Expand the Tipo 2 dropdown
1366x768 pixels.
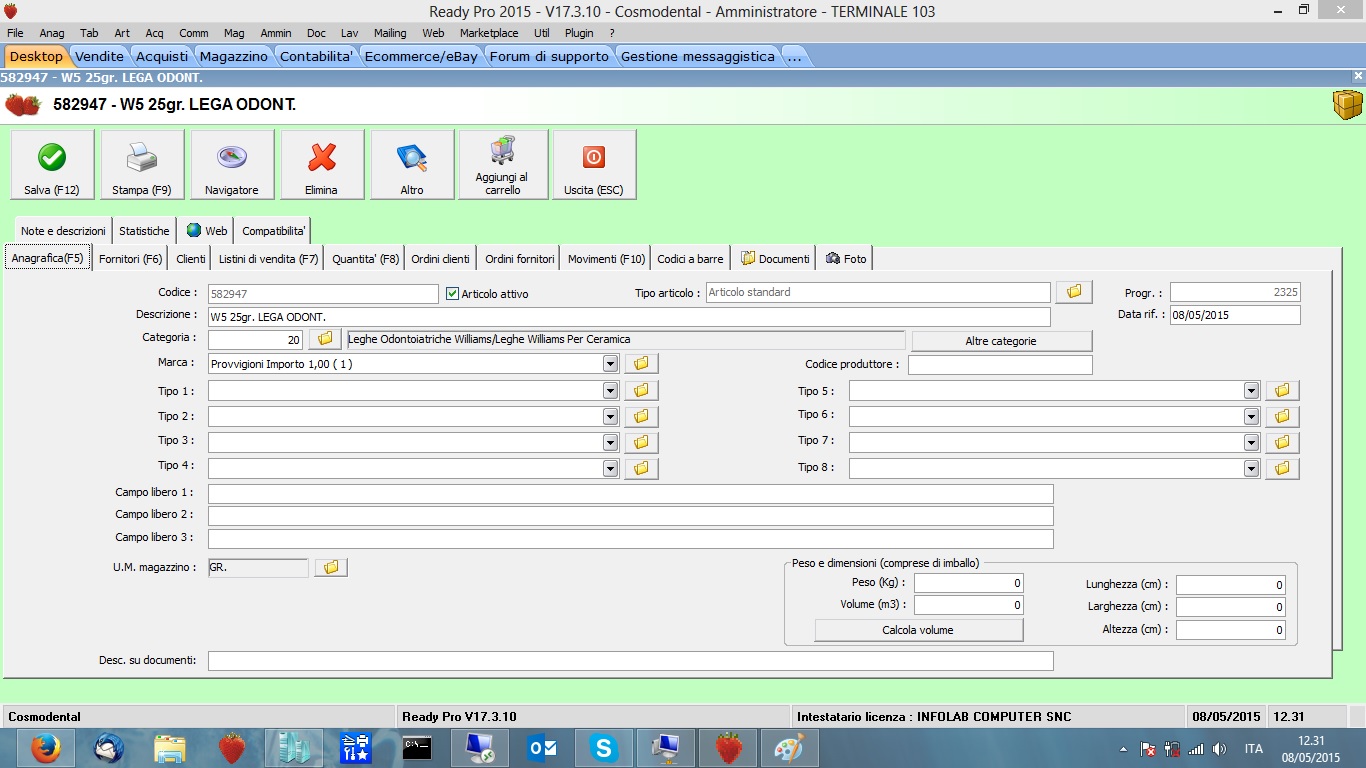(x=610, y=416)
